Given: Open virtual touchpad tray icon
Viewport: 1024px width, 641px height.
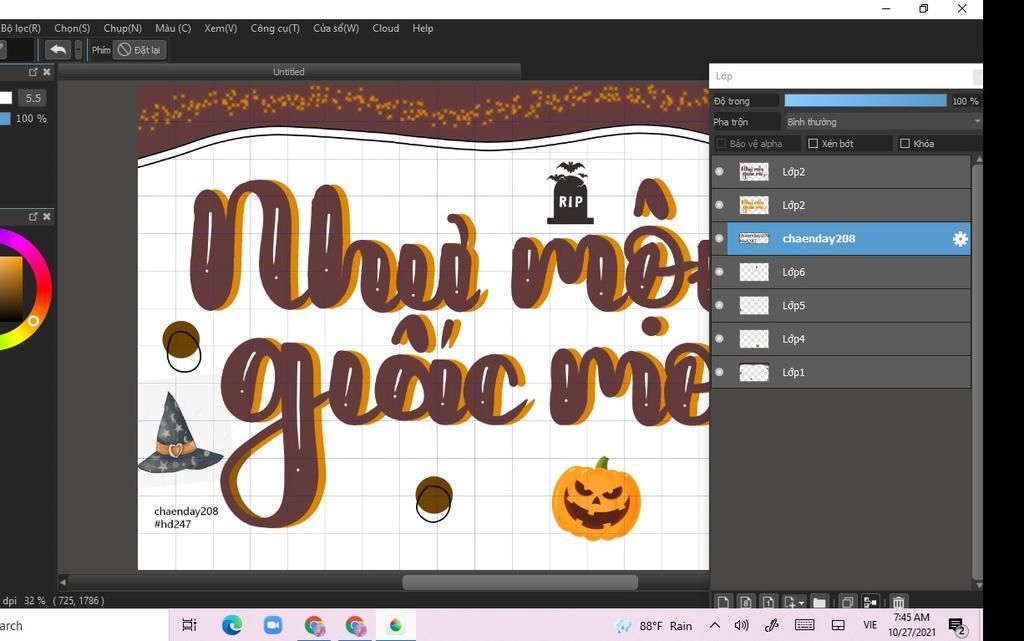Looking at the screenshot, I should (x=838, y=625).
